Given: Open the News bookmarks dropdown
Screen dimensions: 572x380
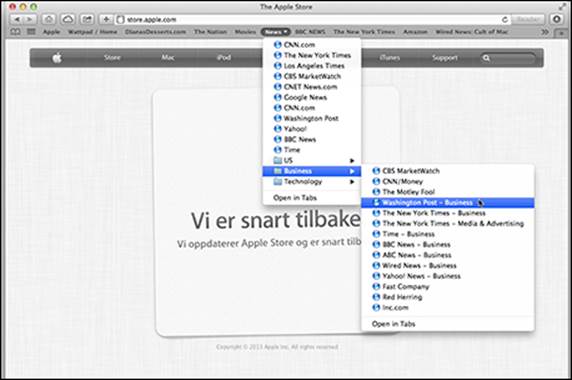Looking at the screenshot, I should 275,32.
